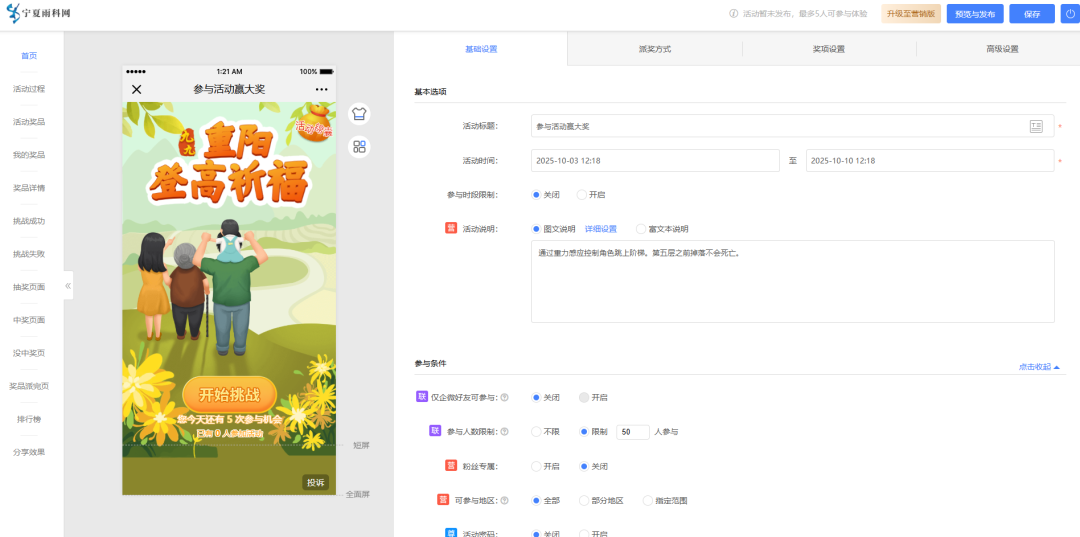Viewport: 1080px width, 537px height.
Task: Switch to the 派奖方式 tab
Action: click(654, 49)
